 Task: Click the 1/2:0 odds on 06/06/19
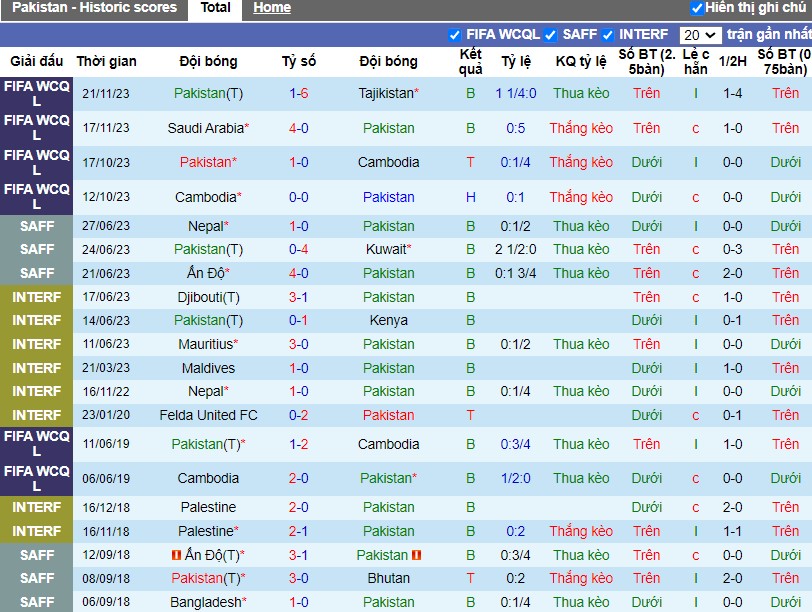coord(516,478)
